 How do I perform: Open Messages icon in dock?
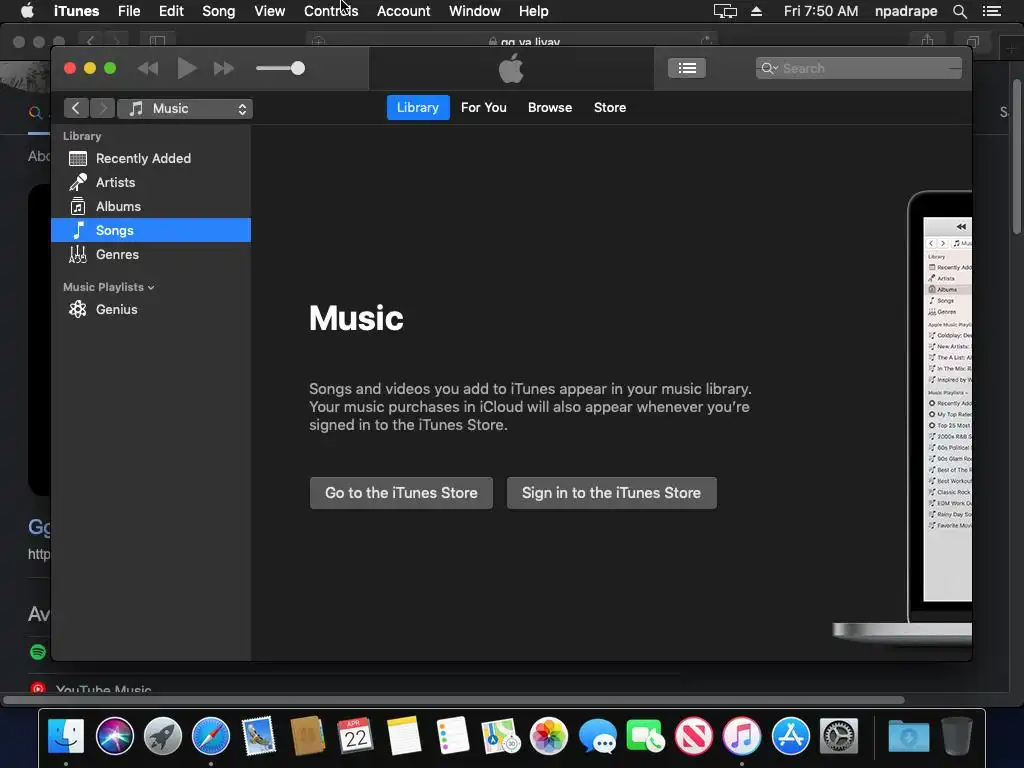tap(597, 736)
